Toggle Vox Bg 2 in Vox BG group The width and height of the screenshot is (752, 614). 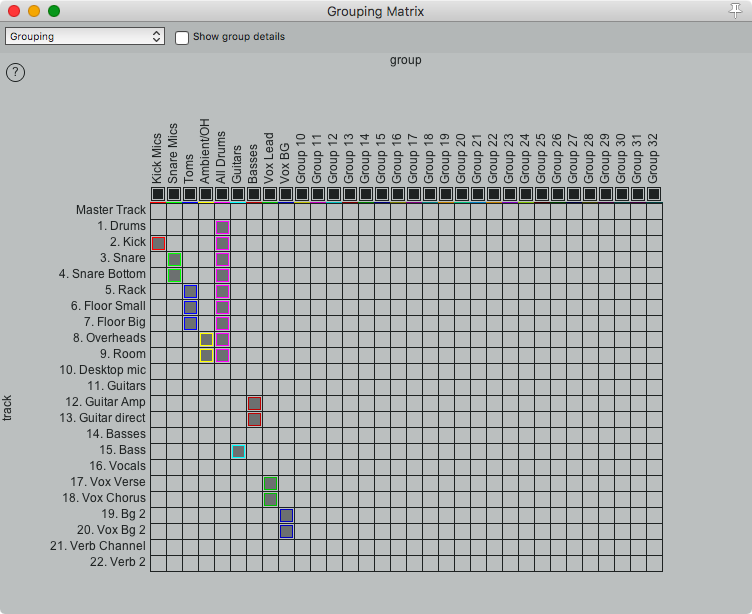tap(286, 531)
